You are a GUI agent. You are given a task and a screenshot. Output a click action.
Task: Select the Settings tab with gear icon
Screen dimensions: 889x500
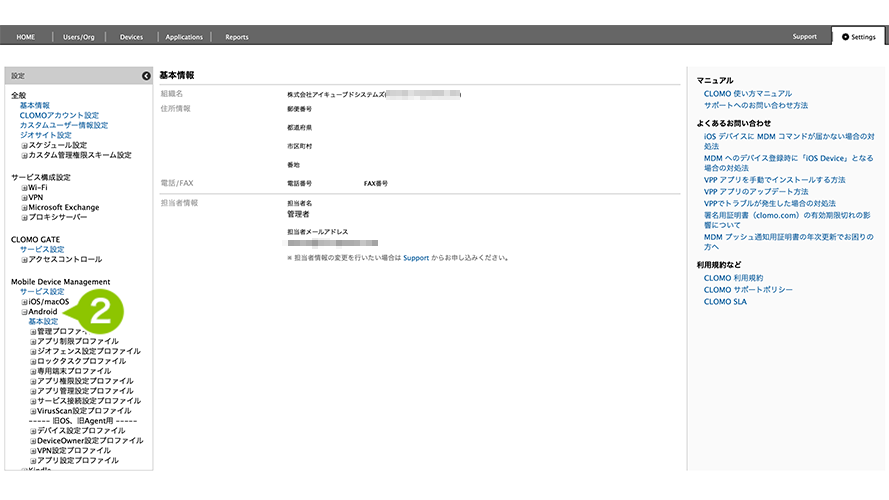coord(859,37)
